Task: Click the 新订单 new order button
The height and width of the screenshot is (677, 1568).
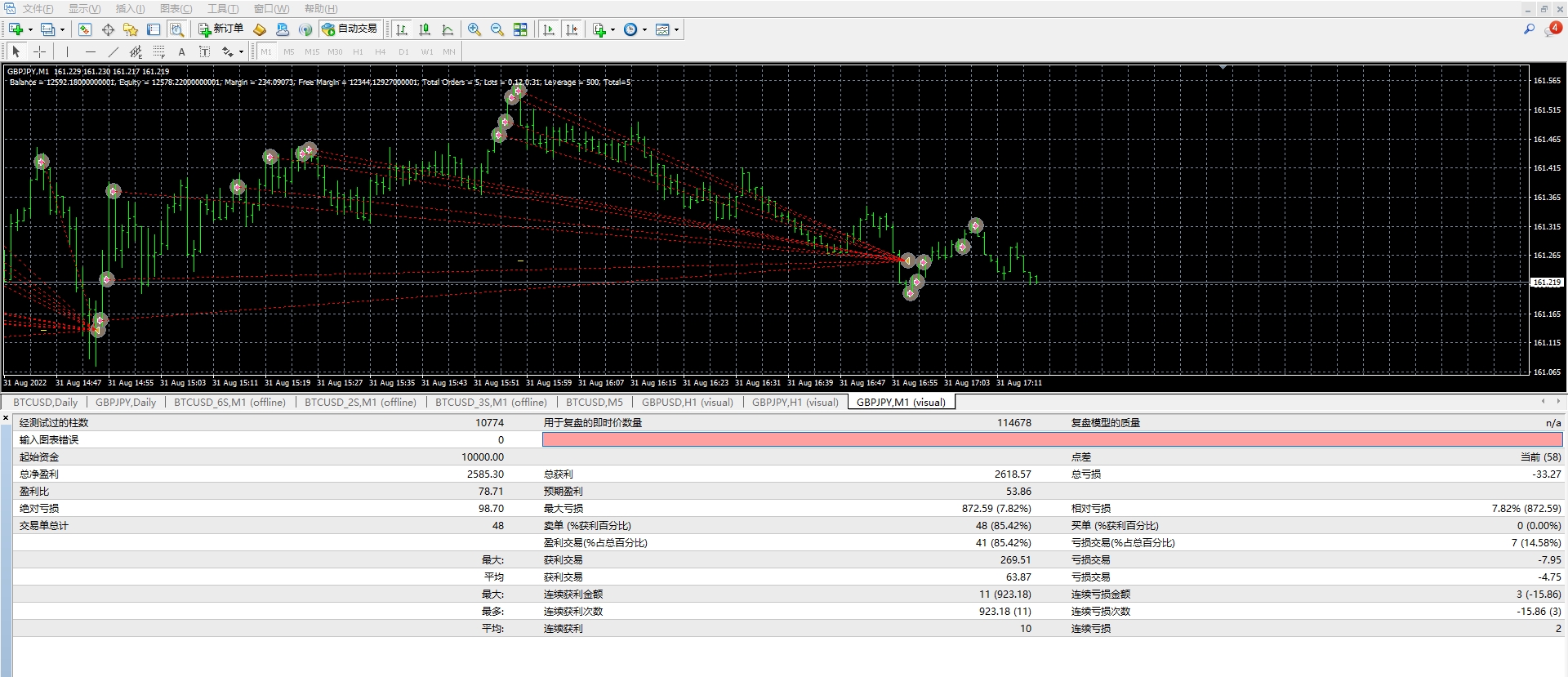Action: click(x=220, y=29)
